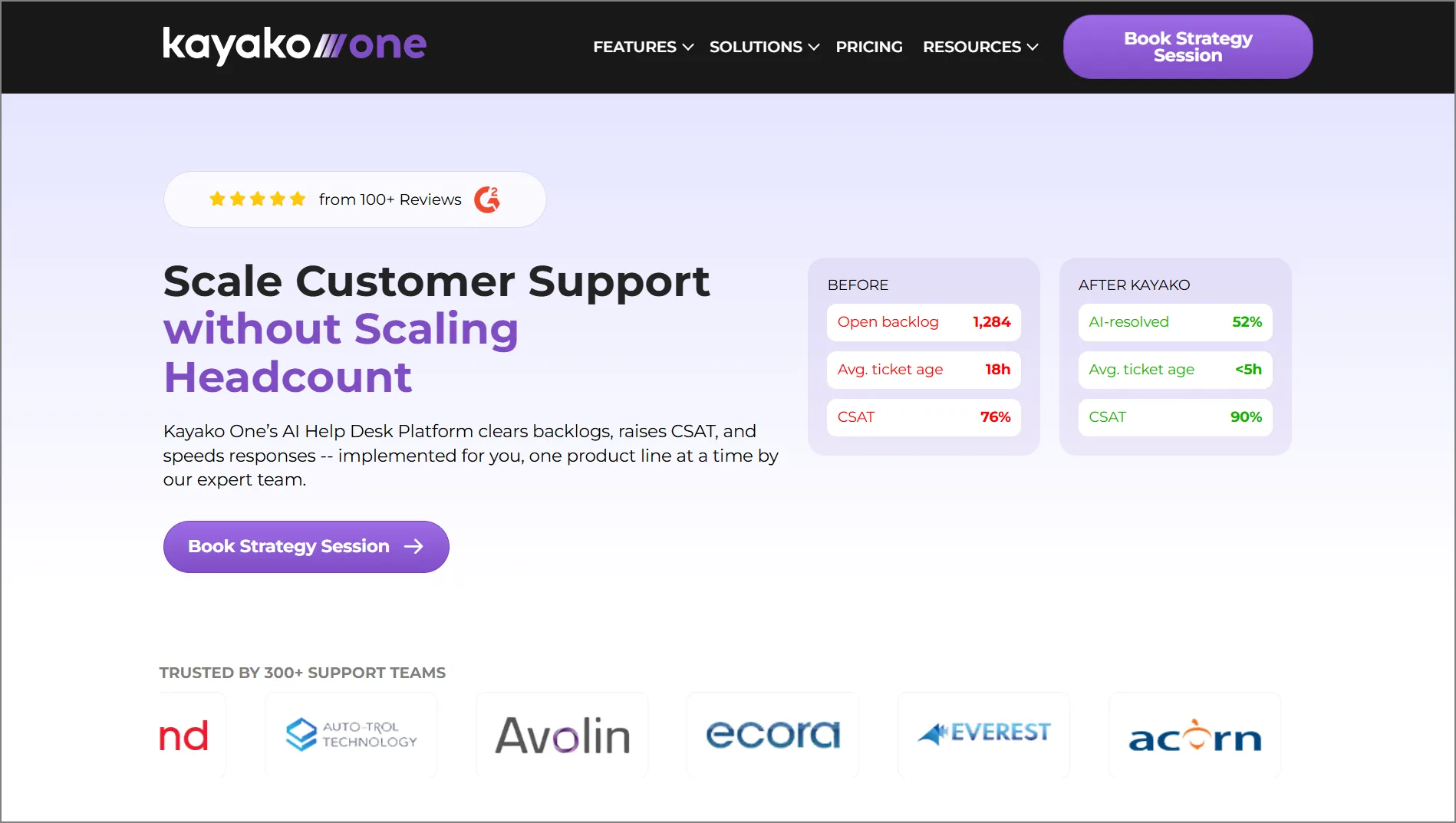The width and height of the screenshot is (1456, 823).
Task: Select Pricing in the navigation bar
Action: coord(869,47)
